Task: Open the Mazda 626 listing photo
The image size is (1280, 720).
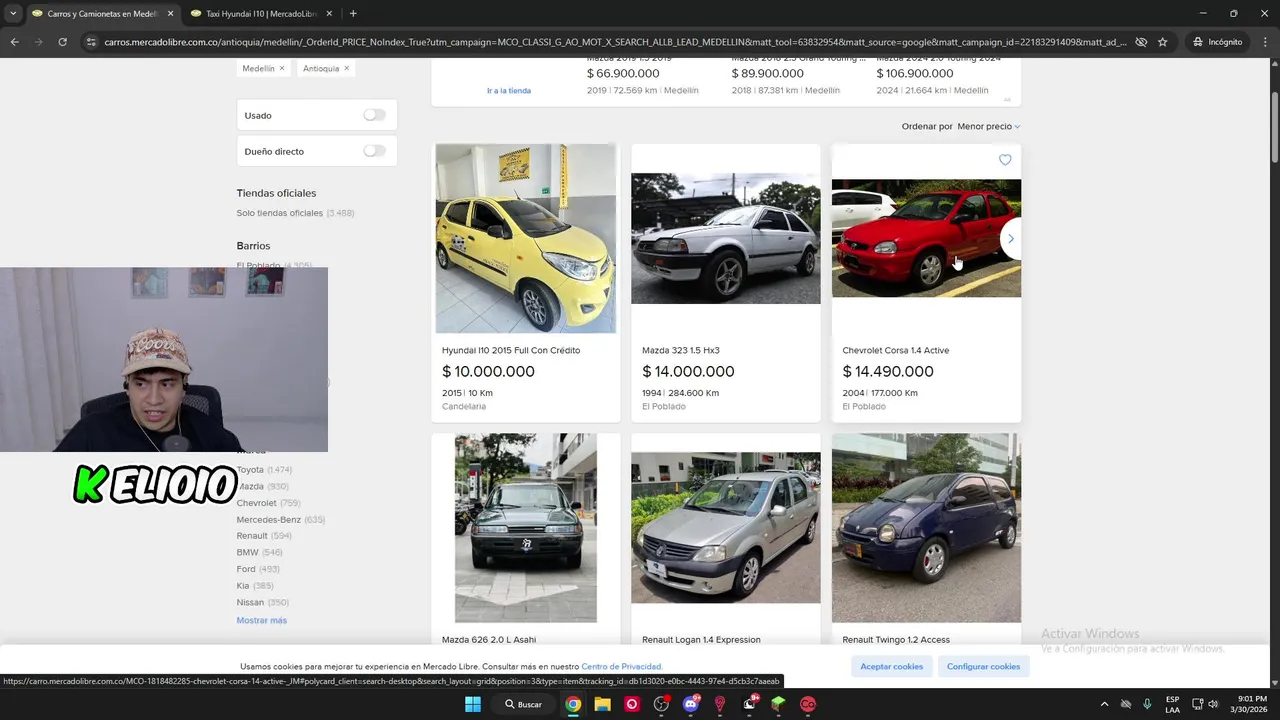Action: click(x=526, y=528)
